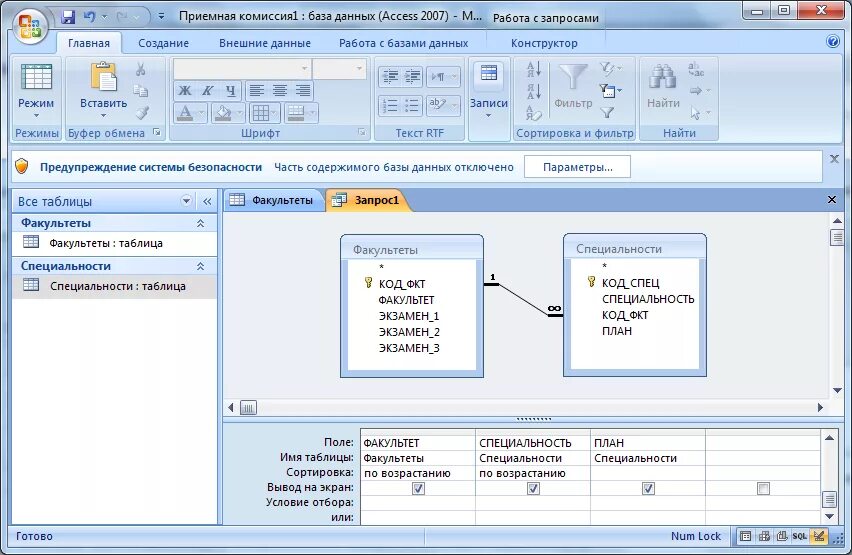Open Access help question mark icon
Image resolution: width=852 pixels, height=555 pixels.
(833, 42)
